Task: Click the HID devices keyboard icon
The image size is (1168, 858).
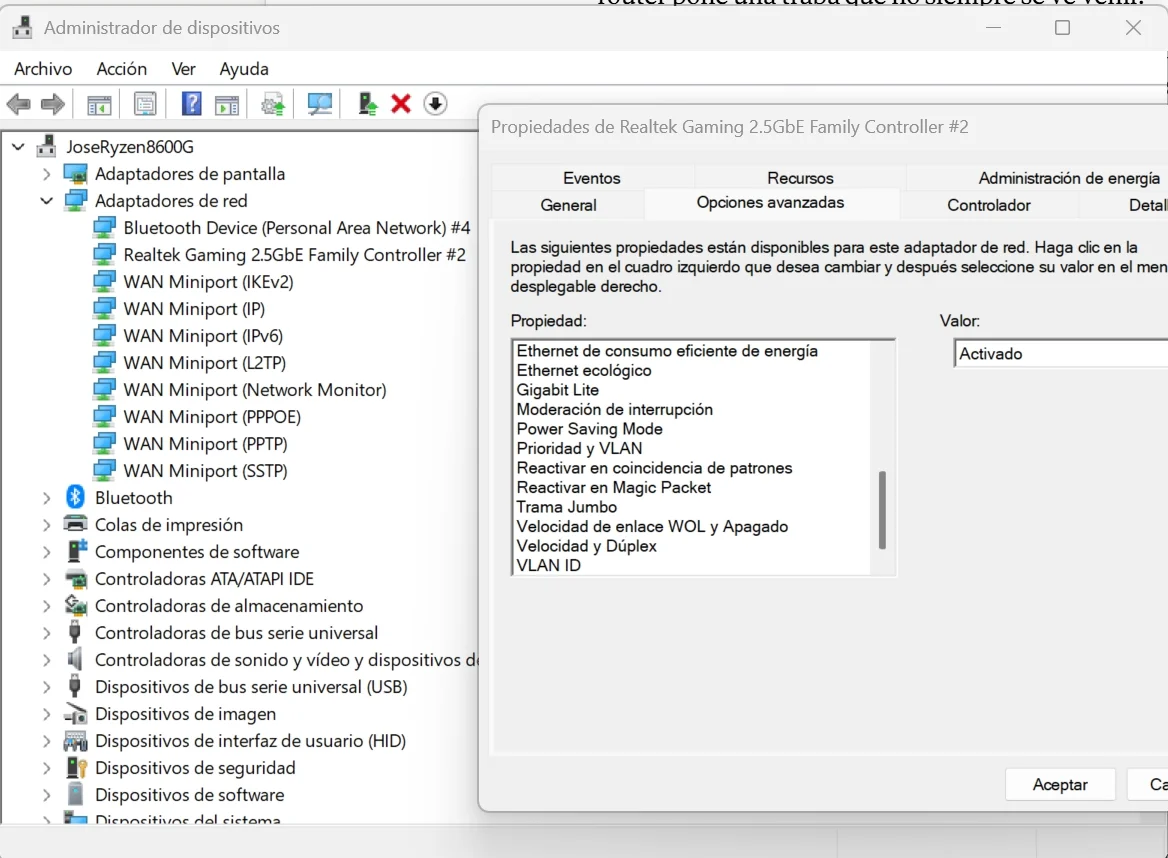Action: coord(75,740)
